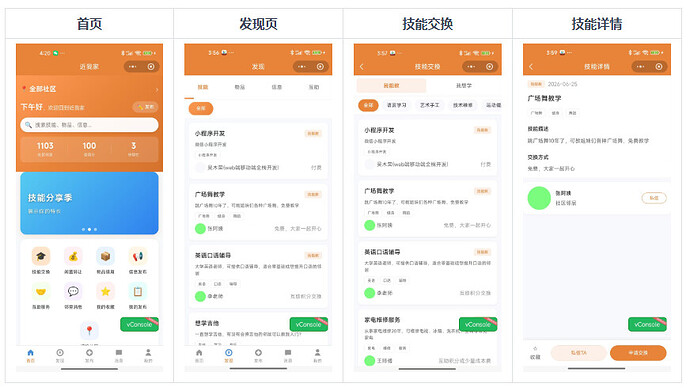This screenshot has width=690, height=390.
Task: Tap 发现 compass icon in 首页 tab bar
Action: pos(60,353)
